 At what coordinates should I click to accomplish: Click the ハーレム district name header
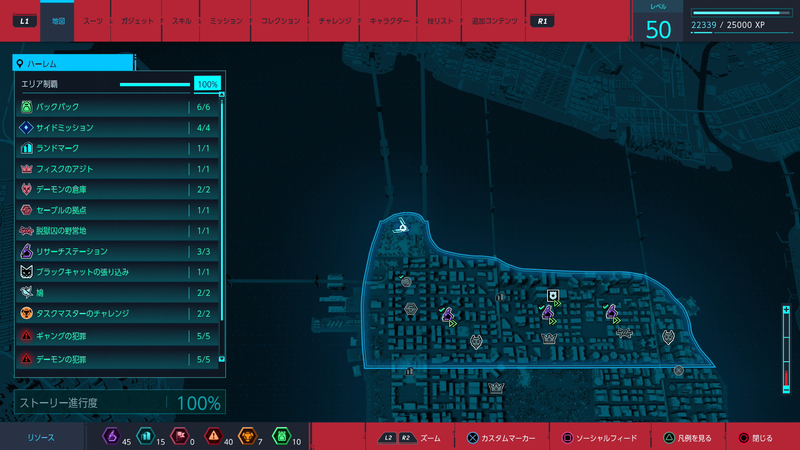[x=73, y=63]
